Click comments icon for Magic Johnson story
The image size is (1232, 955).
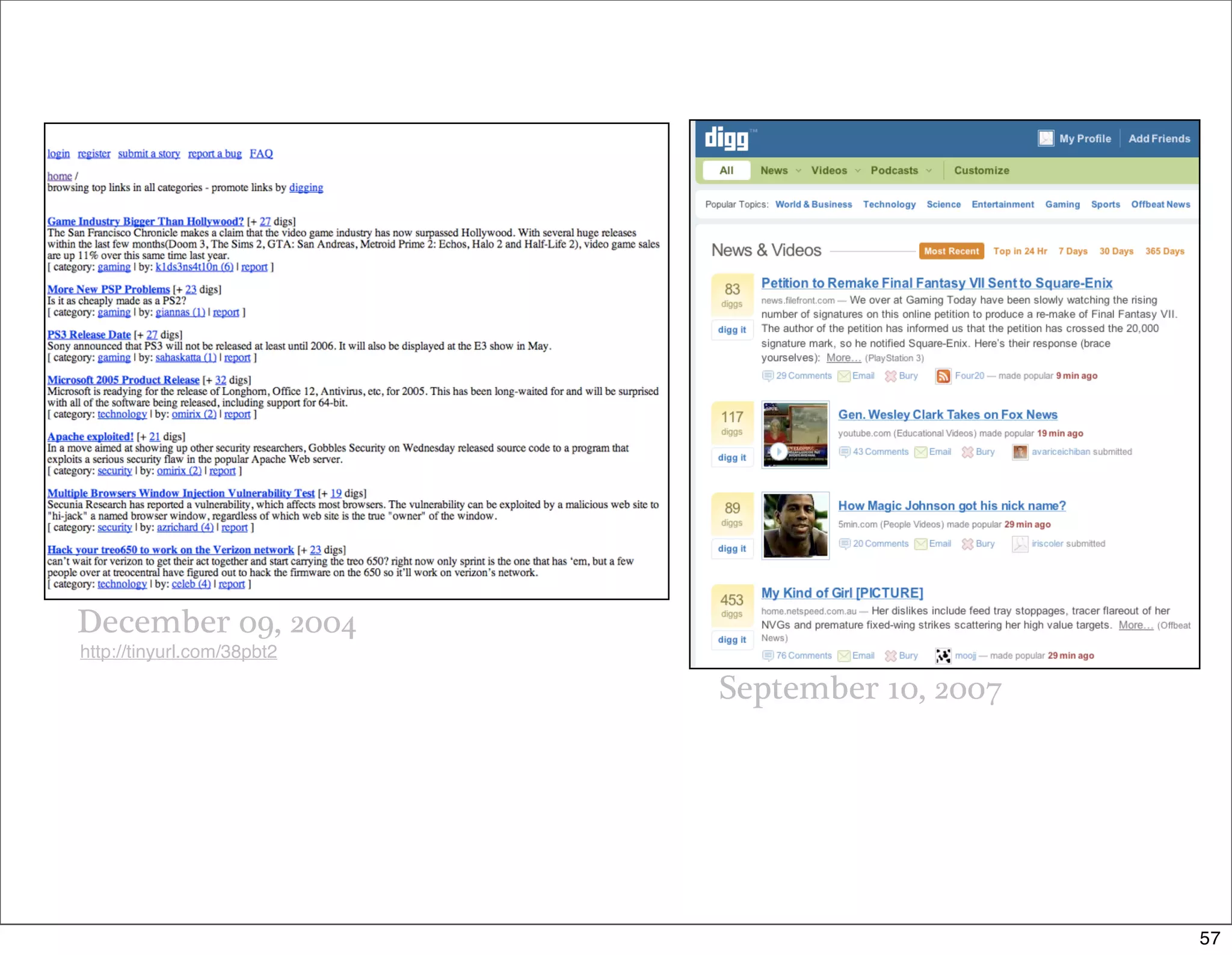click(x=845, y=544)
